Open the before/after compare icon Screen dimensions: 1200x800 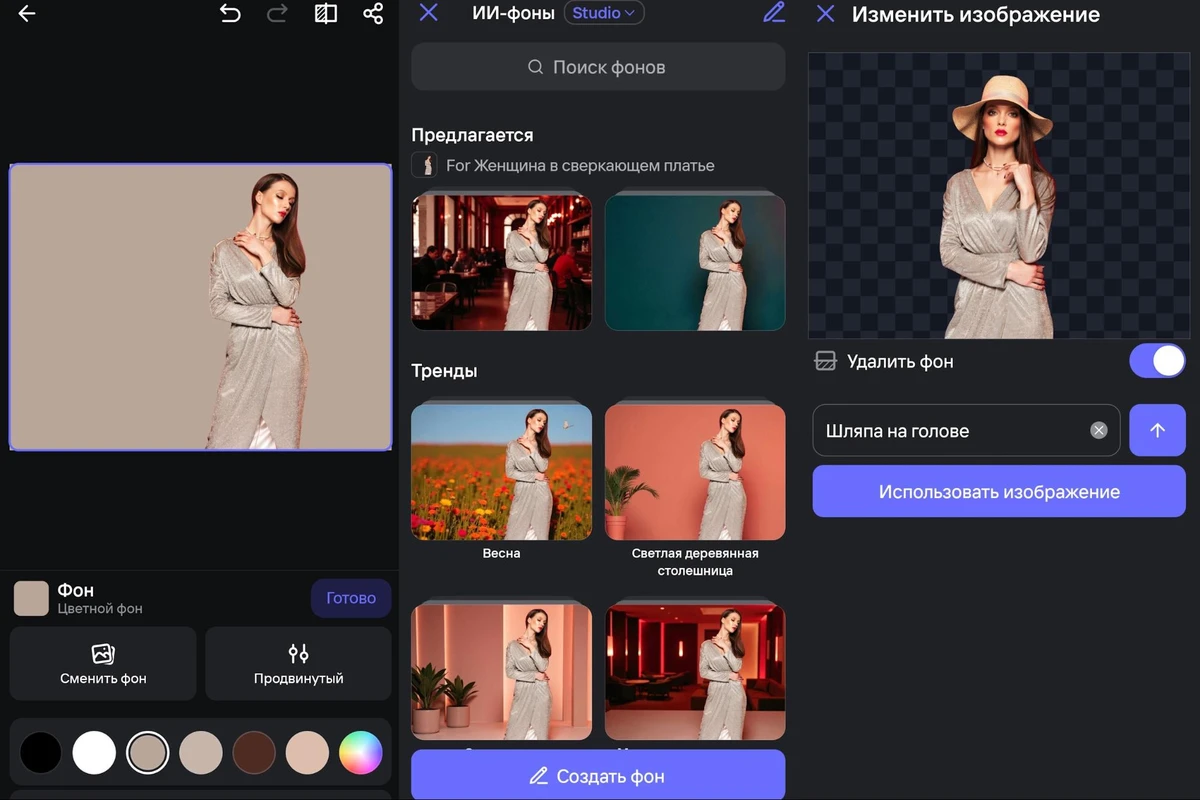(326, 14)
